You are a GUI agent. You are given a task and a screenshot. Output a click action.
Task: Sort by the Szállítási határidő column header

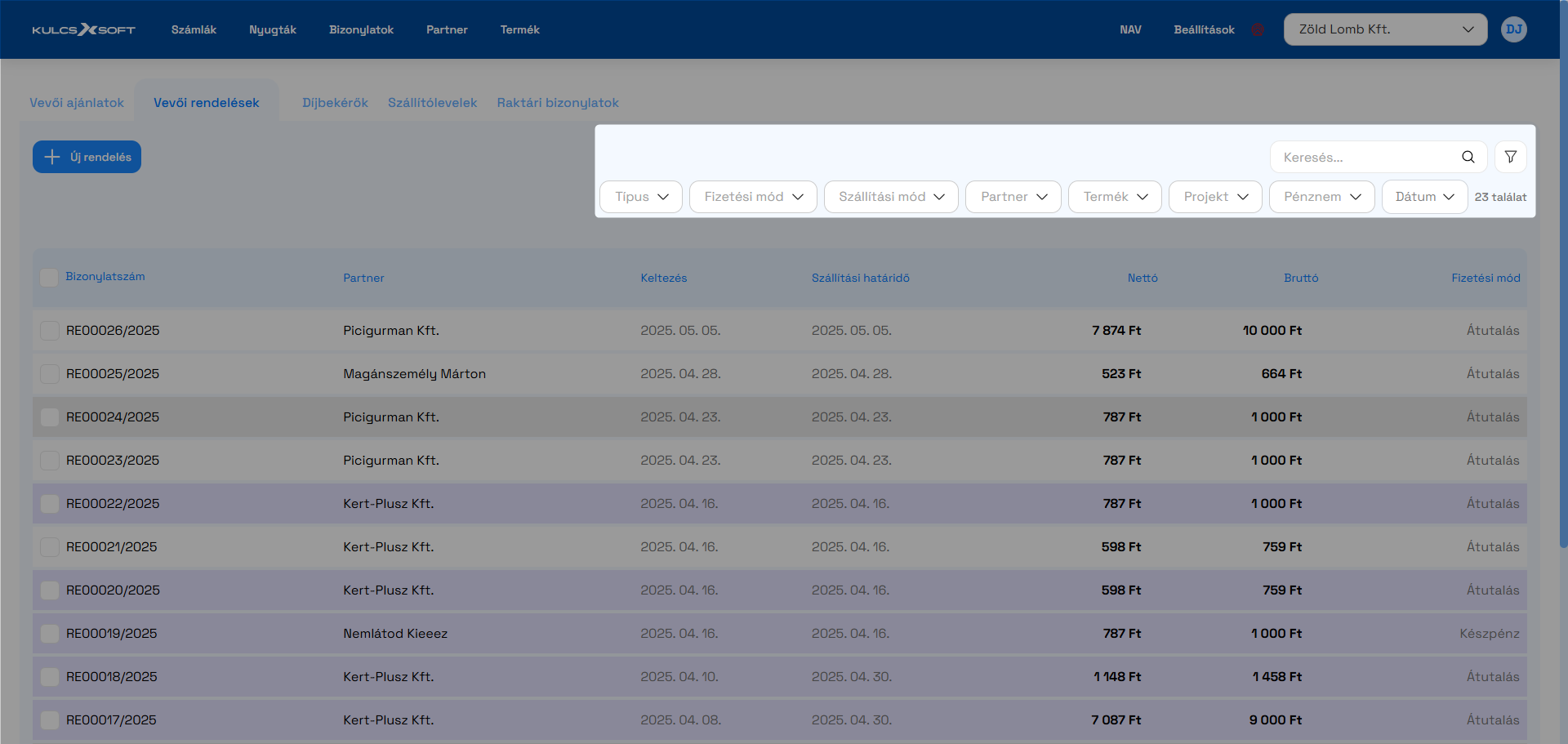click(860, 278)
